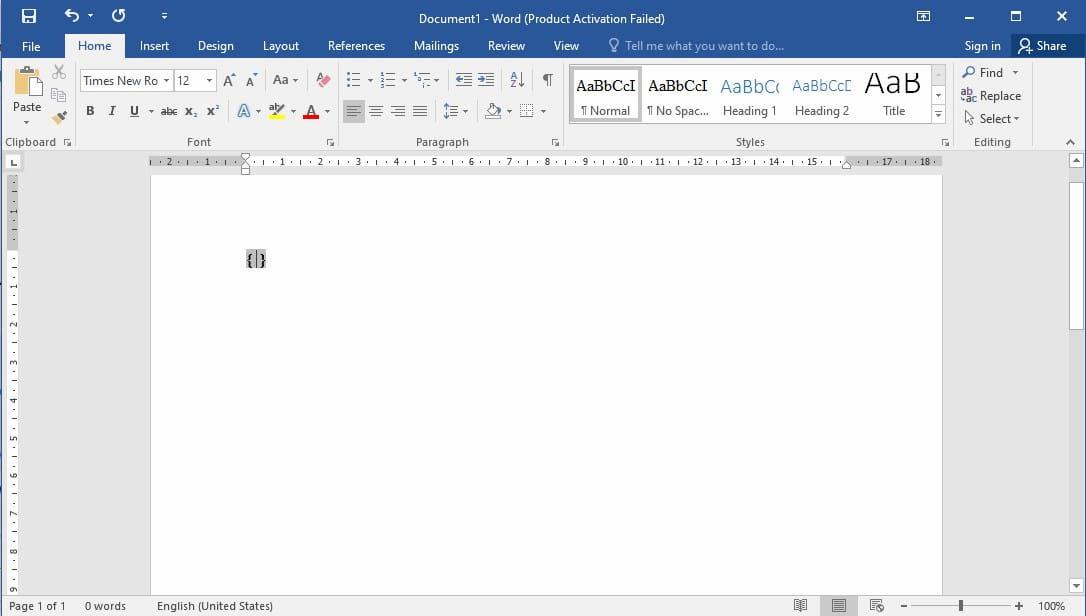Open the Design ribbon tab
The image size is (1086, 616).
click(215, 45)
